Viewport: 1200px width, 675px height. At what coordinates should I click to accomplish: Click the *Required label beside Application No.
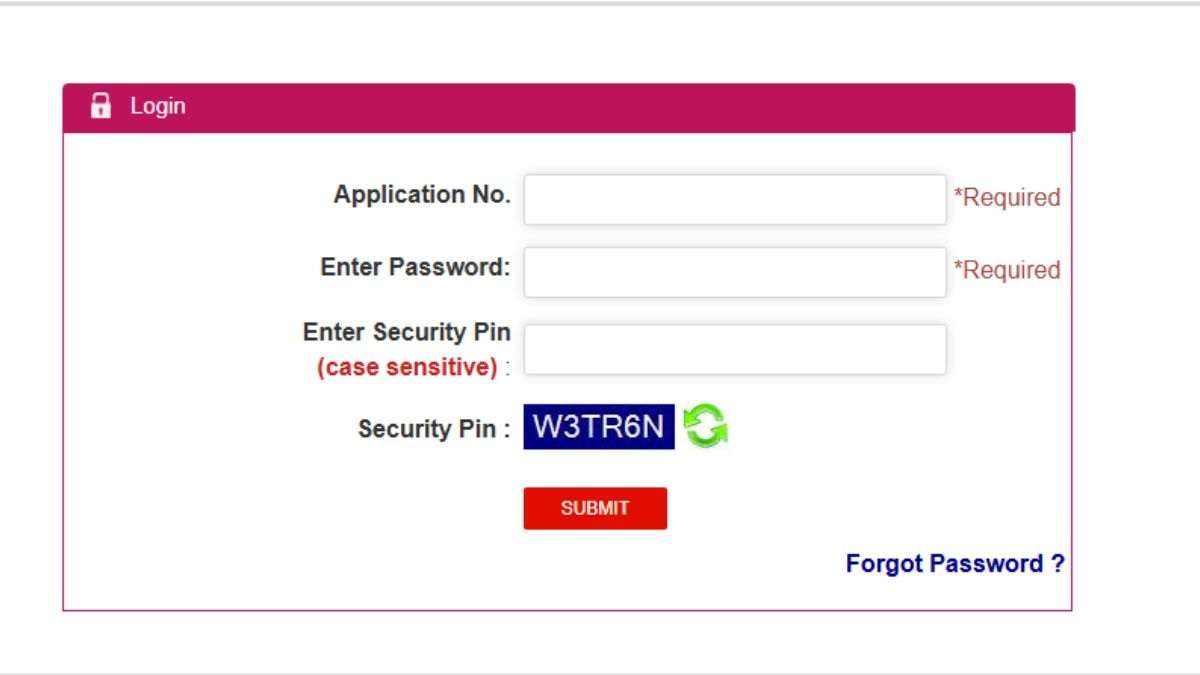click(x=1008, y=198)
